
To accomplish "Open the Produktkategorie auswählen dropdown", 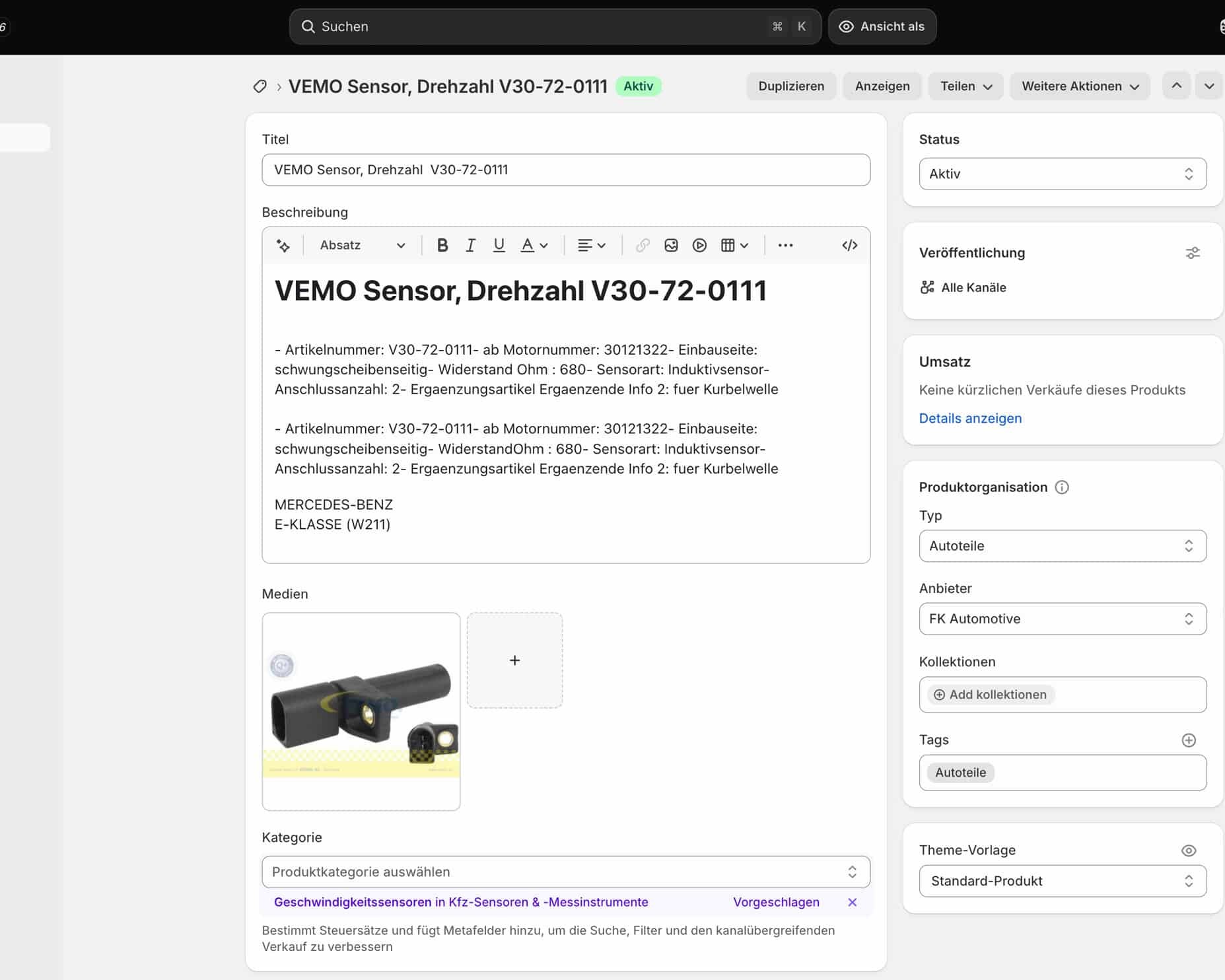I will tap(566, 872).
